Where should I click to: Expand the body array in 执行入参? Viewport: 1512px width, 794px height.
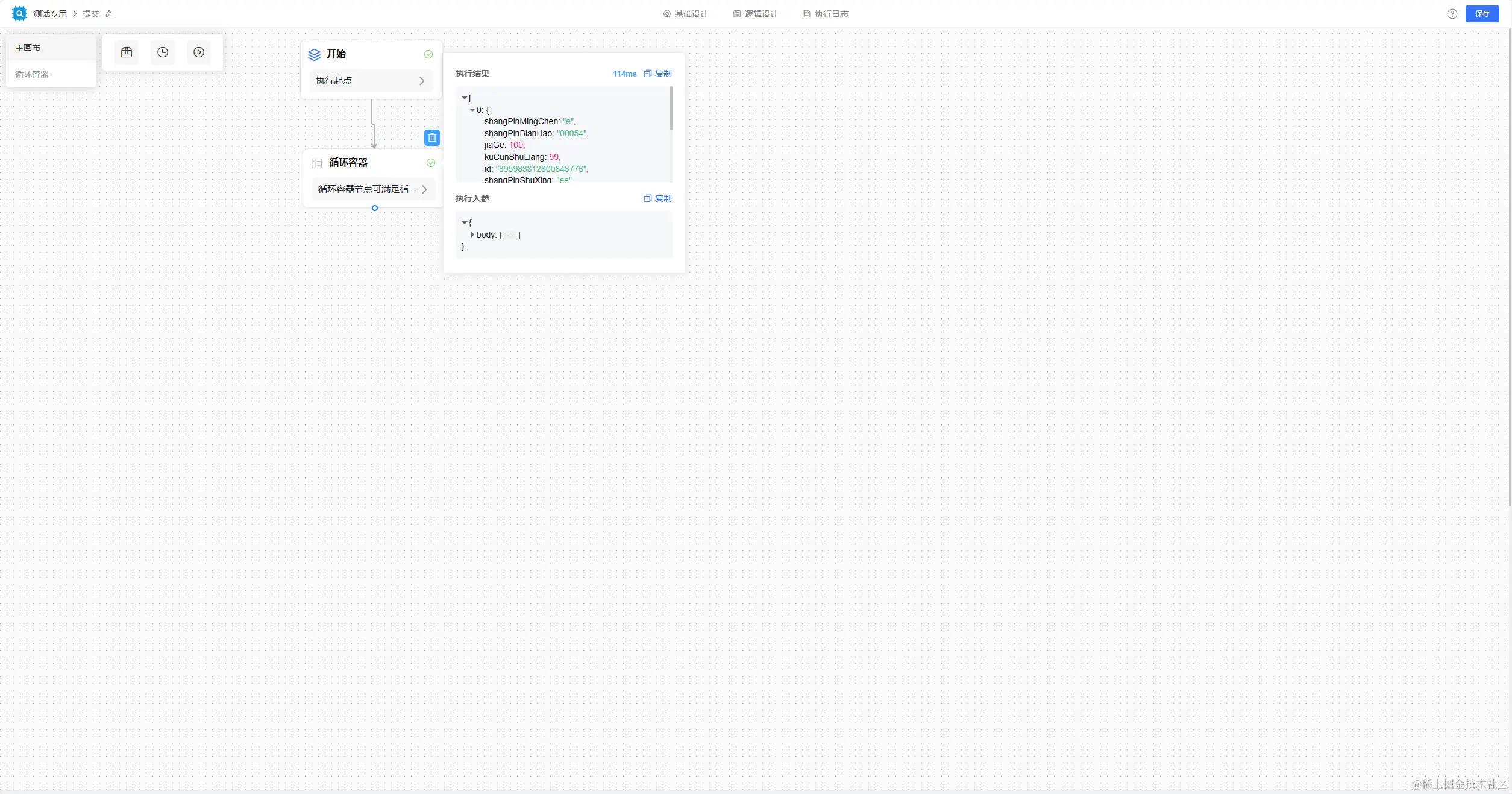coord(472,235)
